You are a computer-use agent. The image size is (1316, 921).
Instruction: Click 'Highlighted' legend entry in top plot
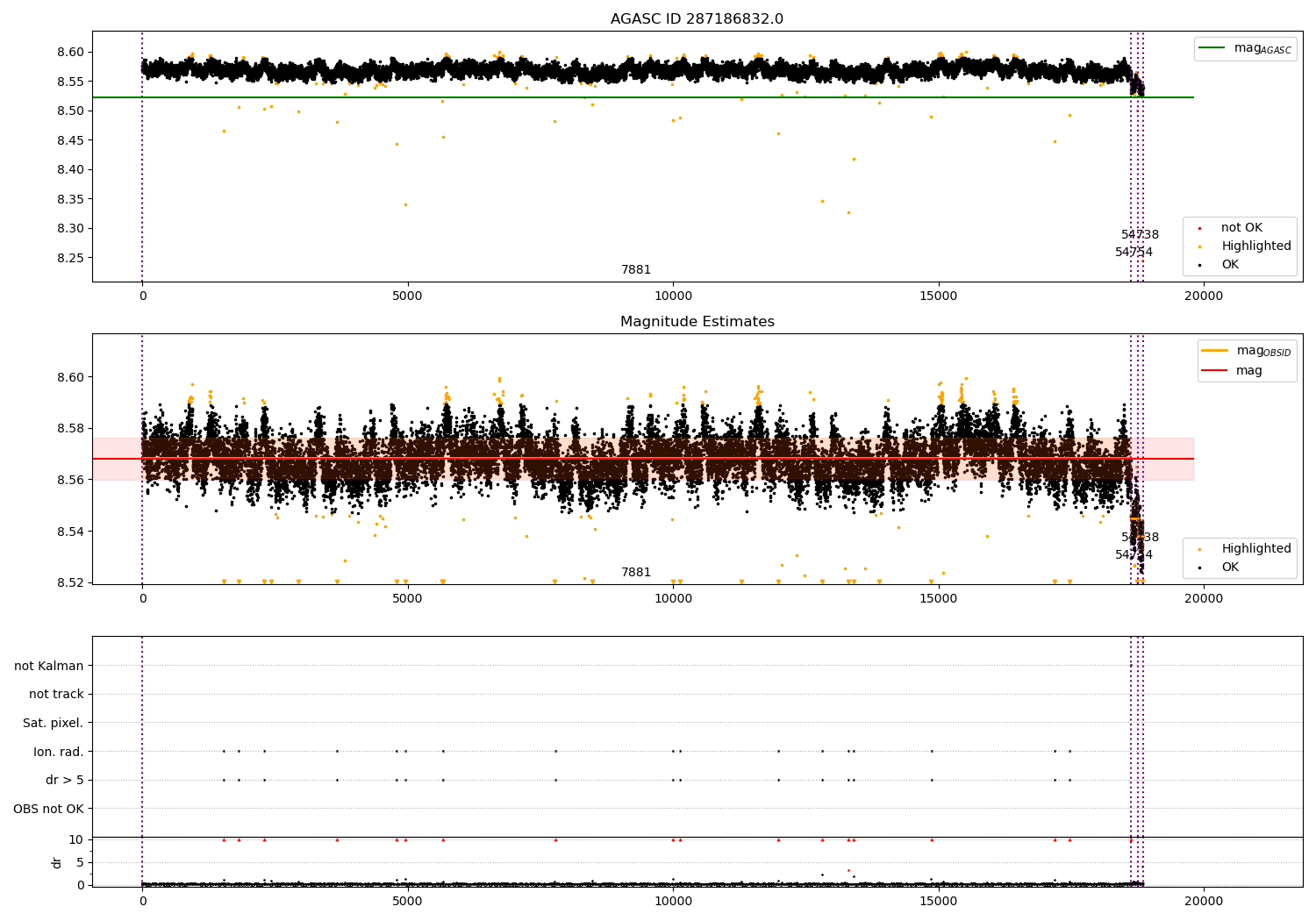coord(1255,246)
